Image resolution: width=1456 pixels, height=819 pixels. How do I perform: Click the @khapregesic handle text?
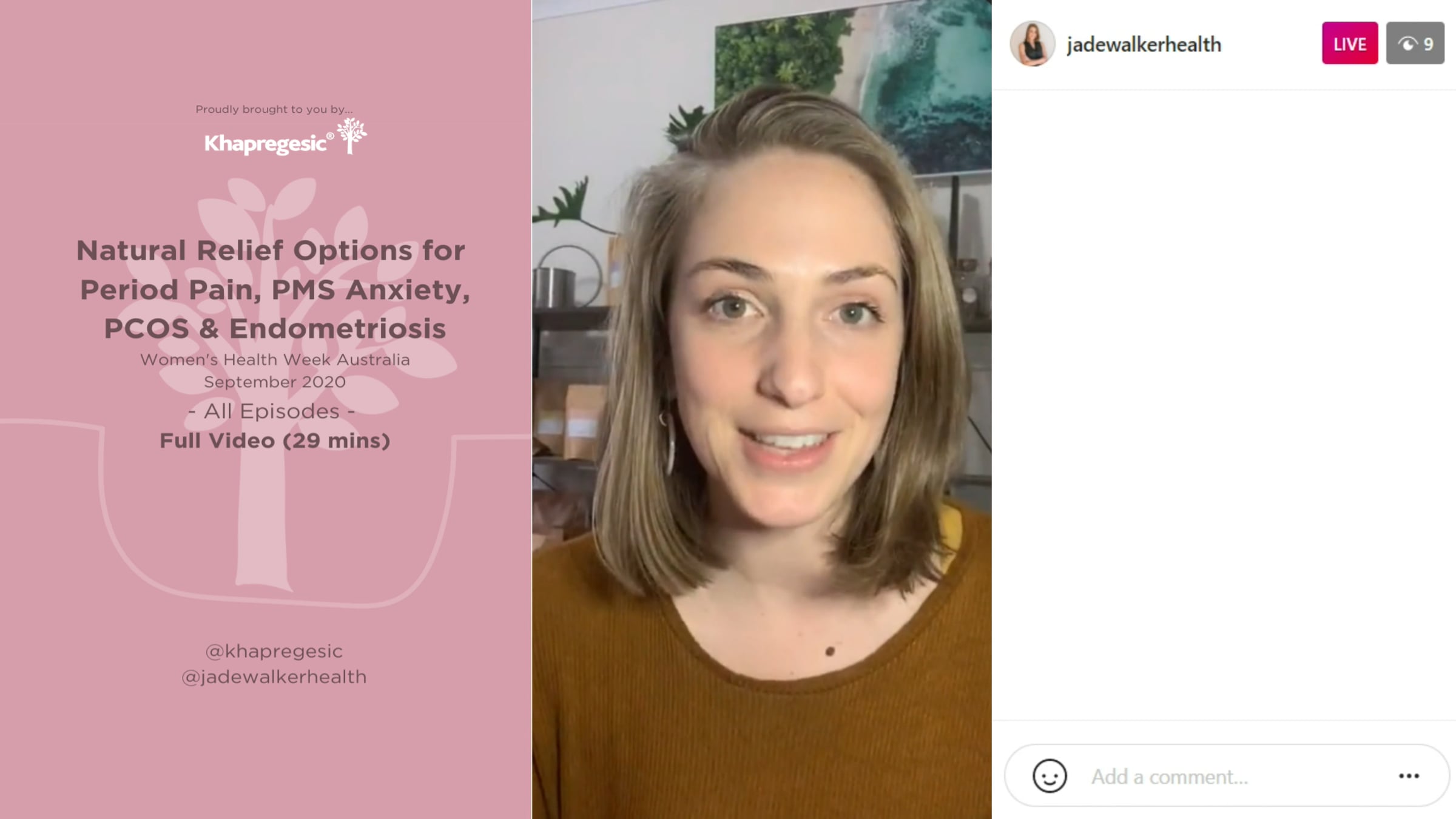pyautogui.click(x=274, y=652)
